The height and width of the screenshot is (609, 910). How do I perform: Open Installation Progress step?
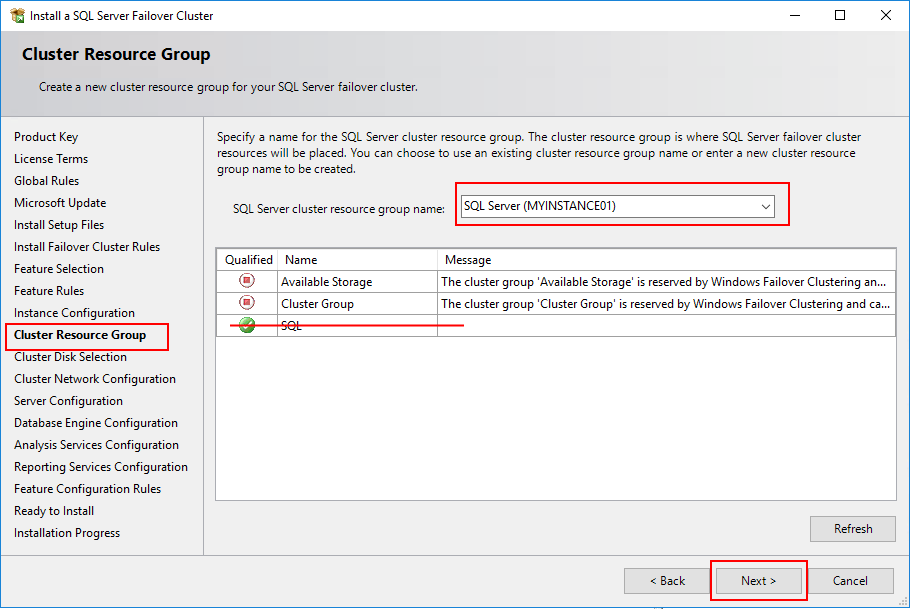point(67,534)
